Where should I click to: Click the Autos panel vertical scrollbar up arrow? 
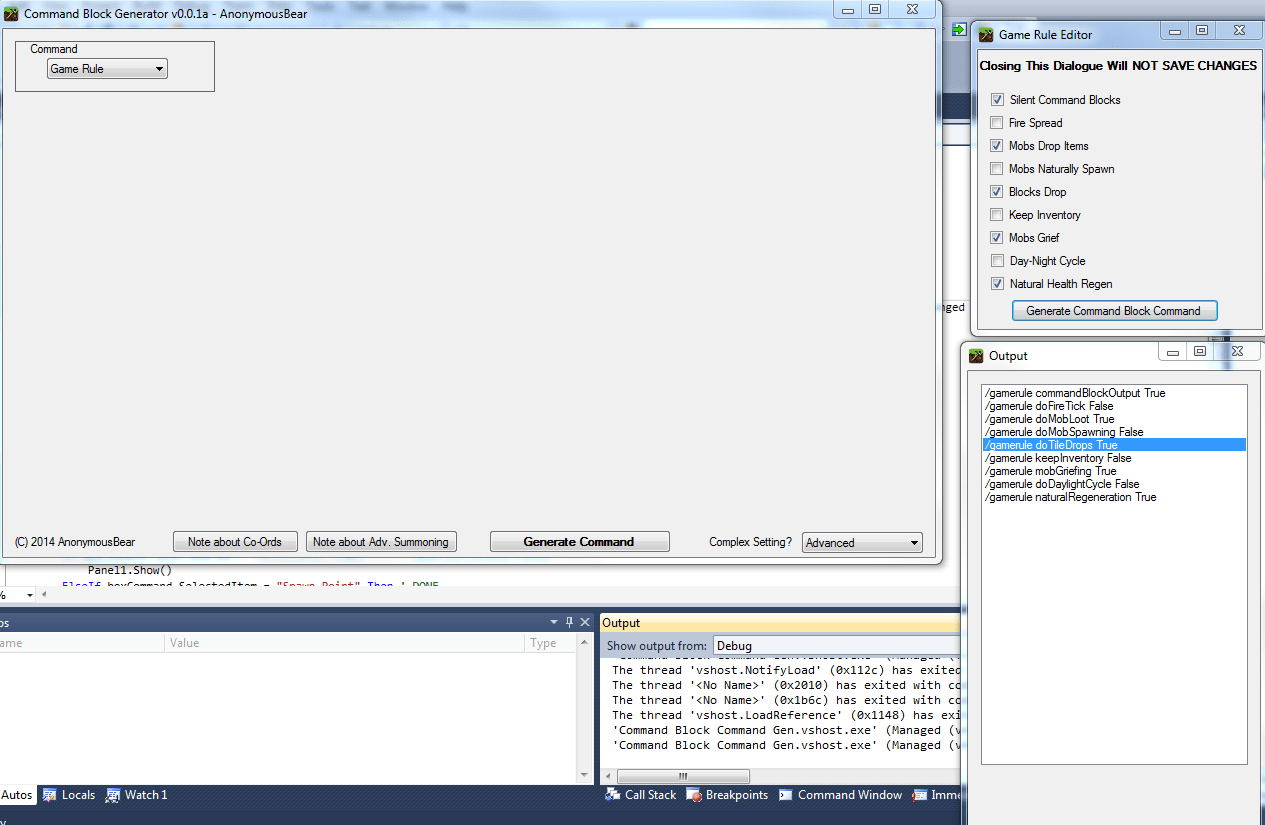click(x=584, y=643)
